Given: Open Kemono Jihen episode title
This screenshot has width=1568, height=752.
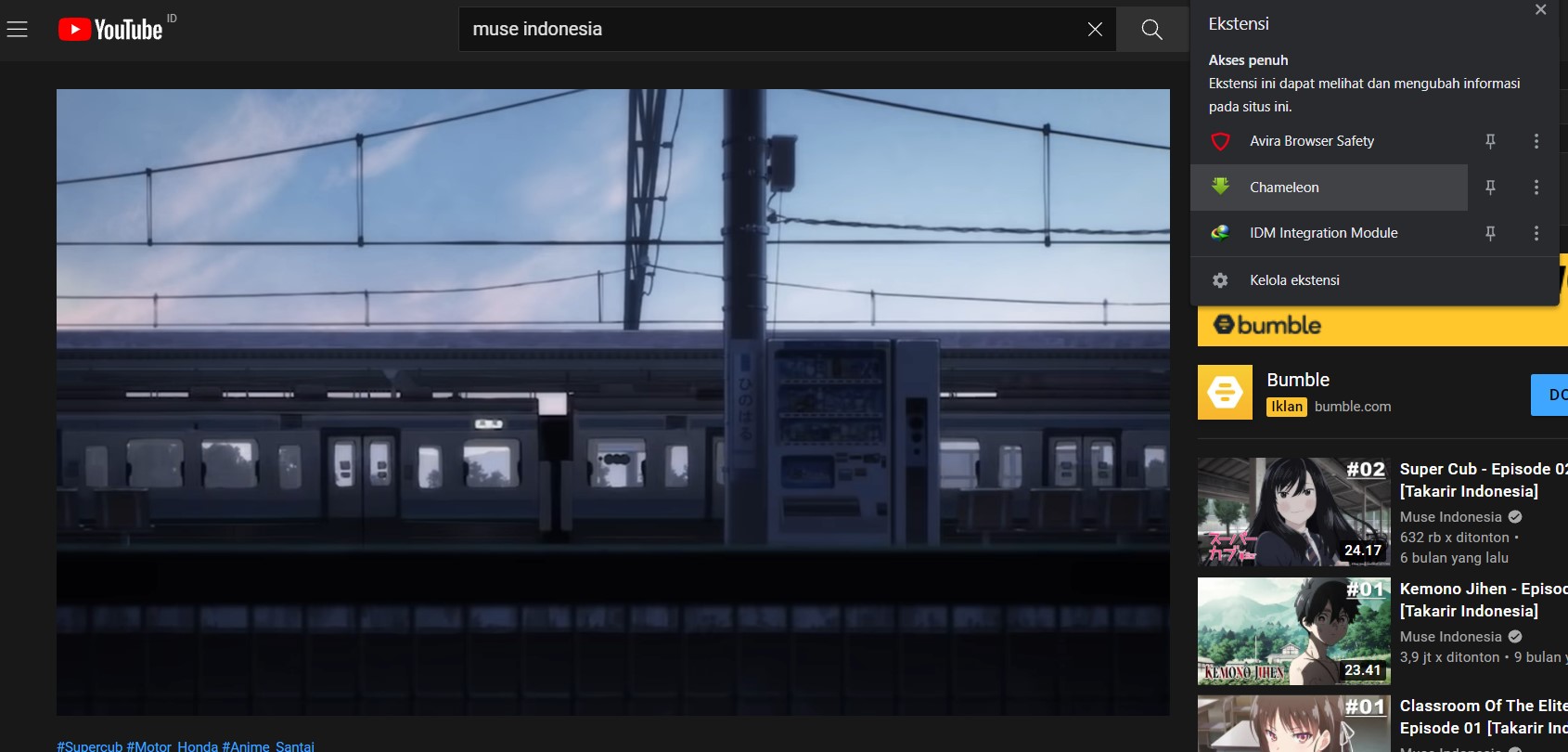Looking at the screenshot, I should [1484, 600].
